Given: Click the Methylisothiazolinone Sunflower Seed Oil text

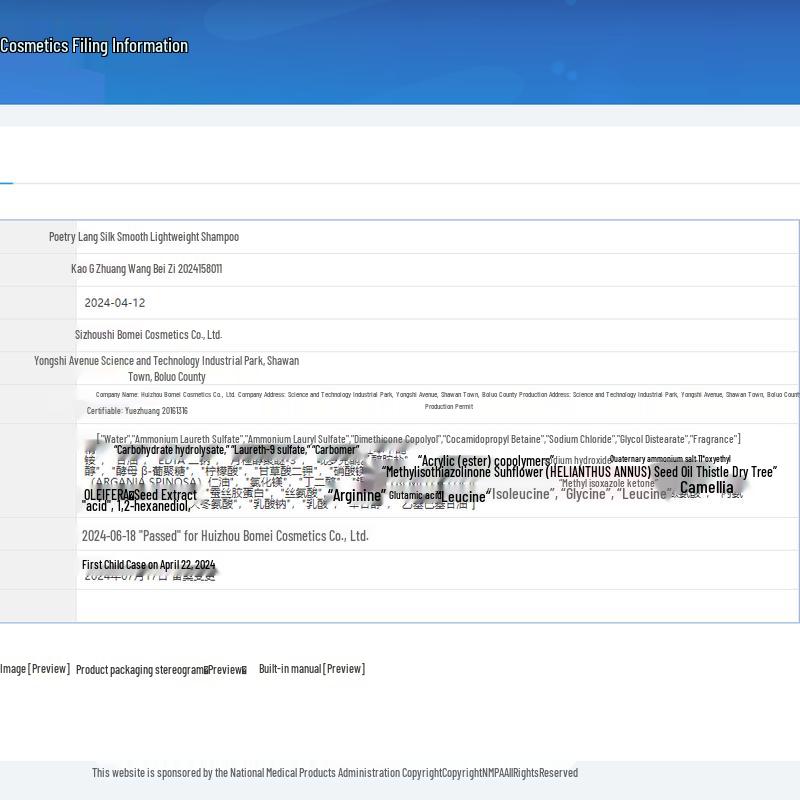Looking at the screenshot, I should [x=579, y=472].
